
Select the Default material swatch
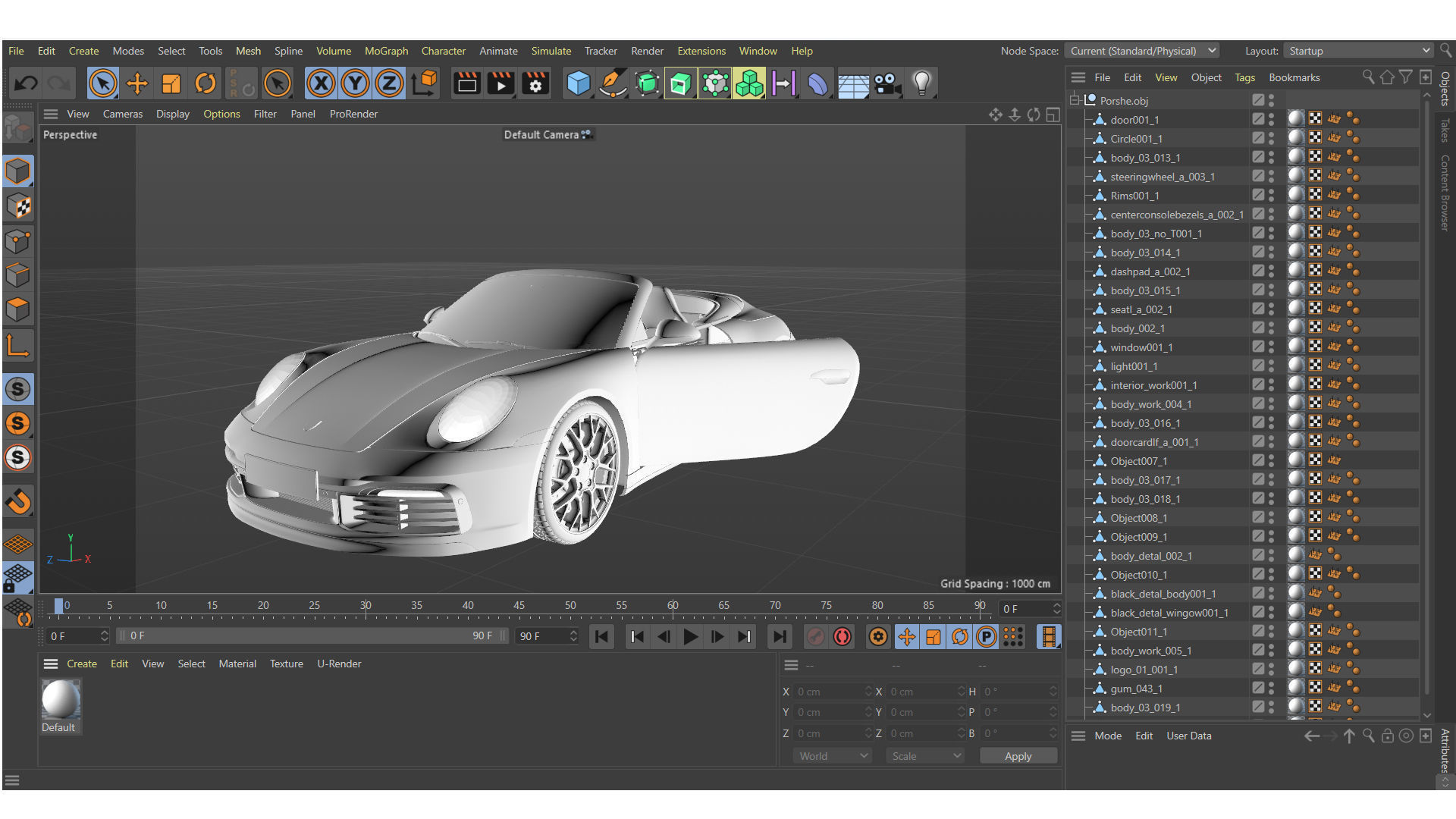[x=61, y=699]
